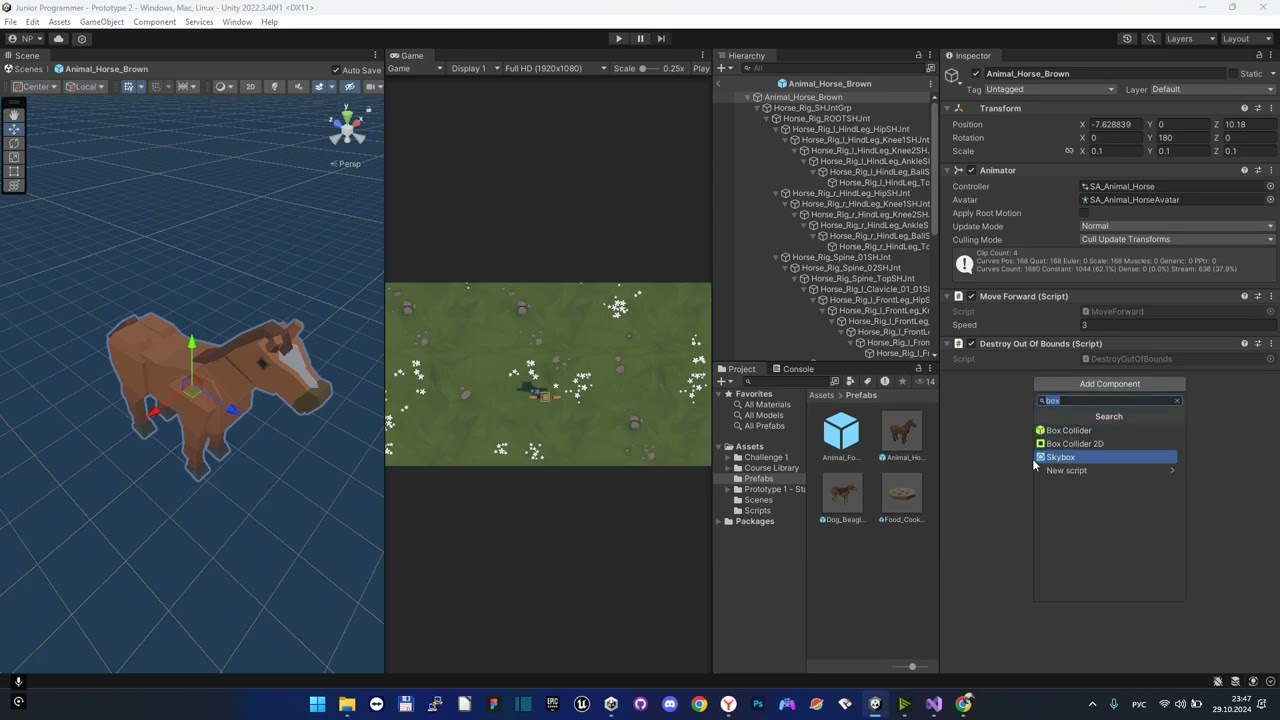Open the Layer dropdown set to Default
The width and height of the screenshot is (1280, 720).
[1212, 90]
